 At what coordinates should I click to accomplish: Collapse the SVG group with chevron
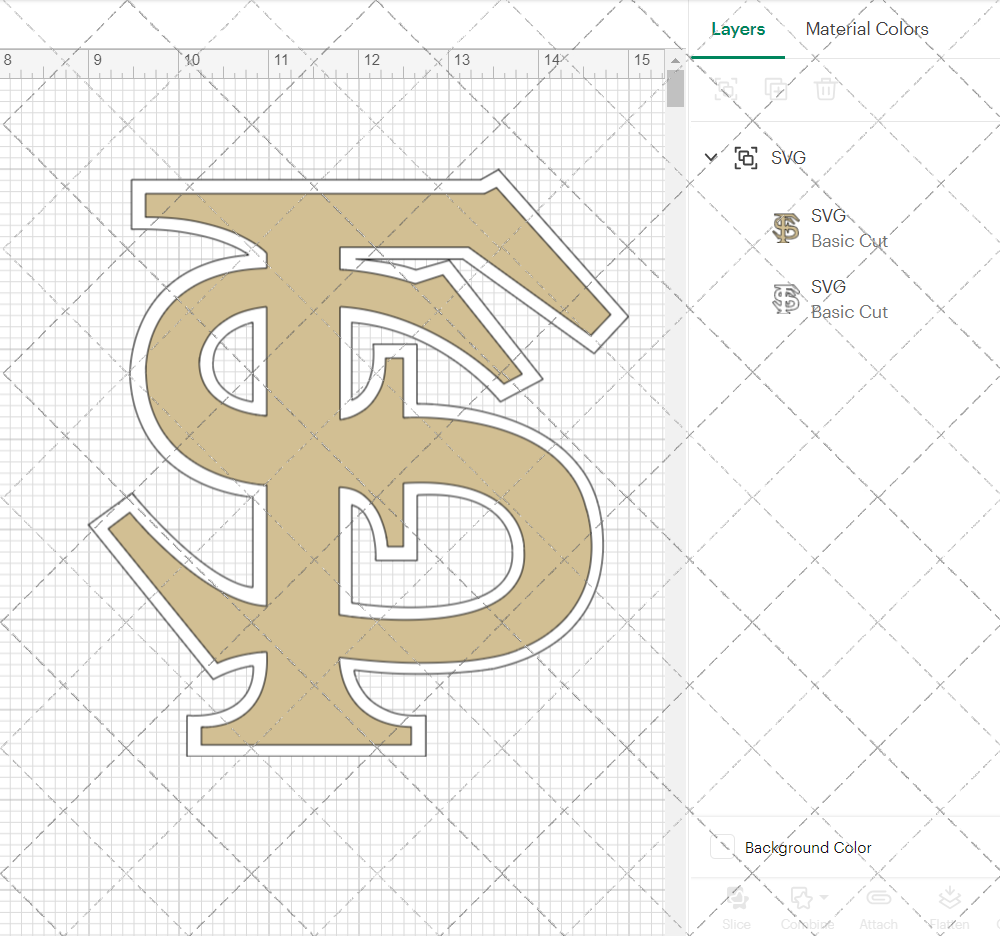pos(710,157)
